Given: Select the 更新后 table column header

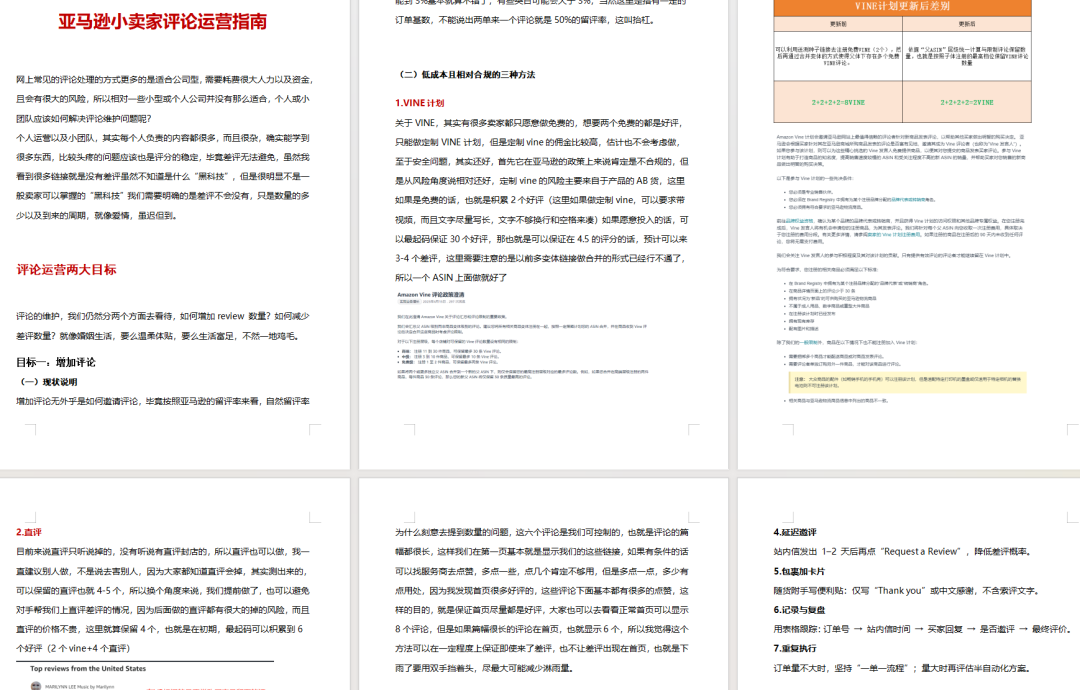Looking at the screenshot, I should coord(967,23).
